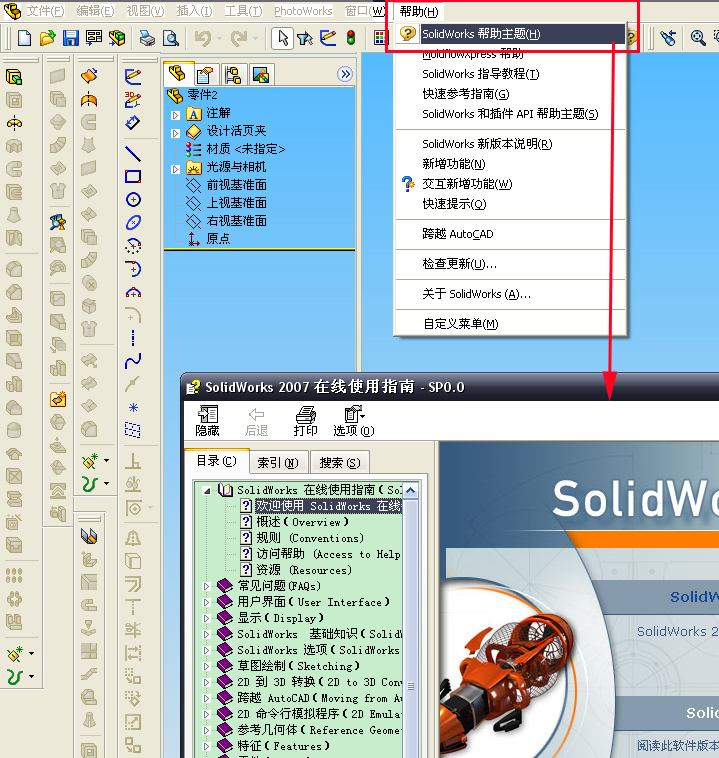Screen dimensions: 719x758
Task: Click scroll-up arrow of help contents list
Action: point(411,491)
